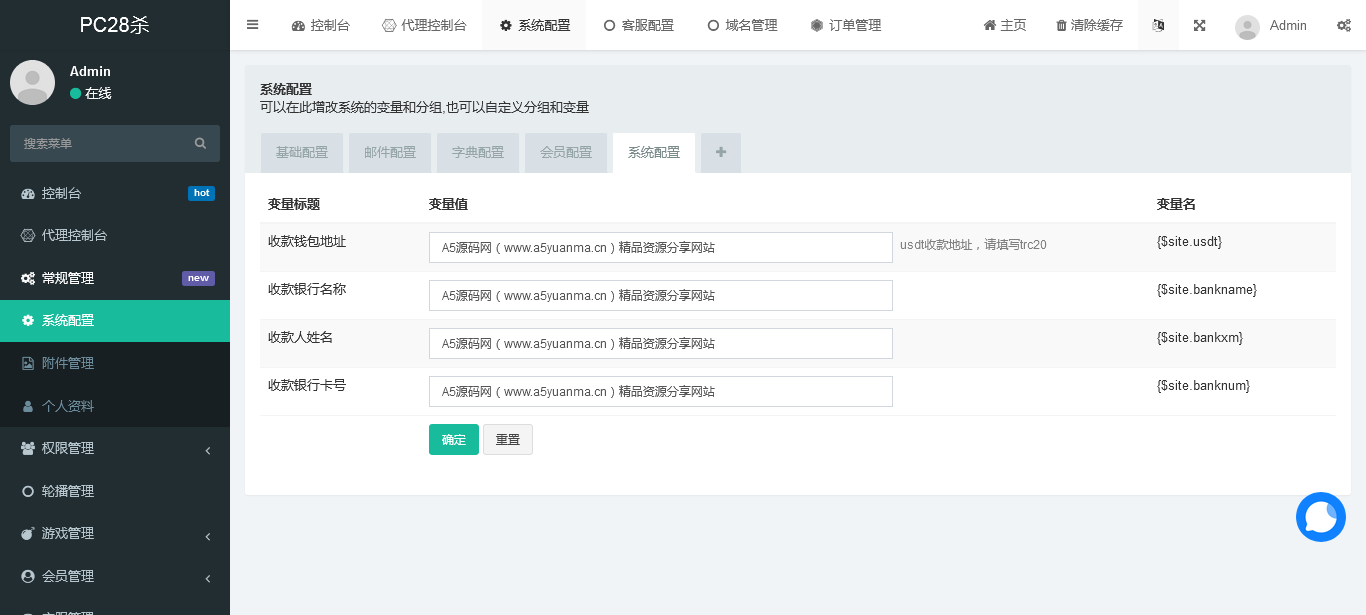Image resolution: width=1366 pixels, height=615 pixels.
Task: Click the 重置 button
Action: 508,440
